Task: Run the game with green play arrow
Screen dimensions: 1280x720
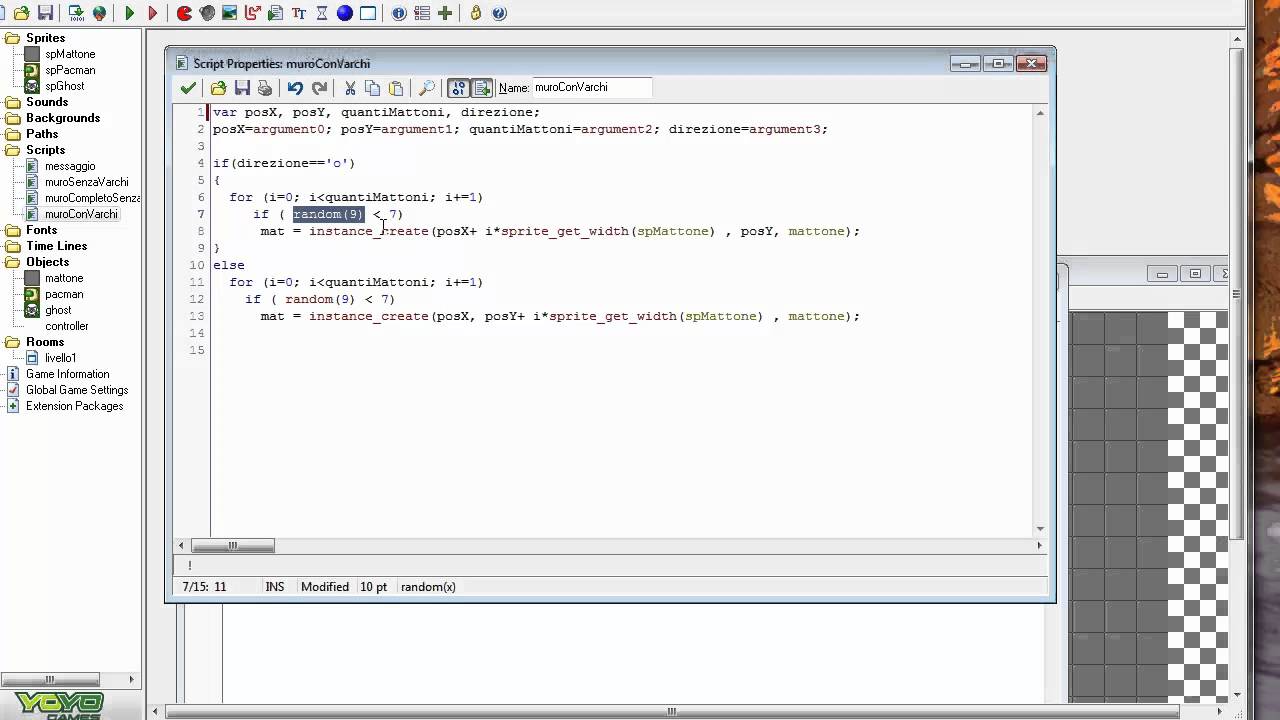Action: tap(129, 13)
